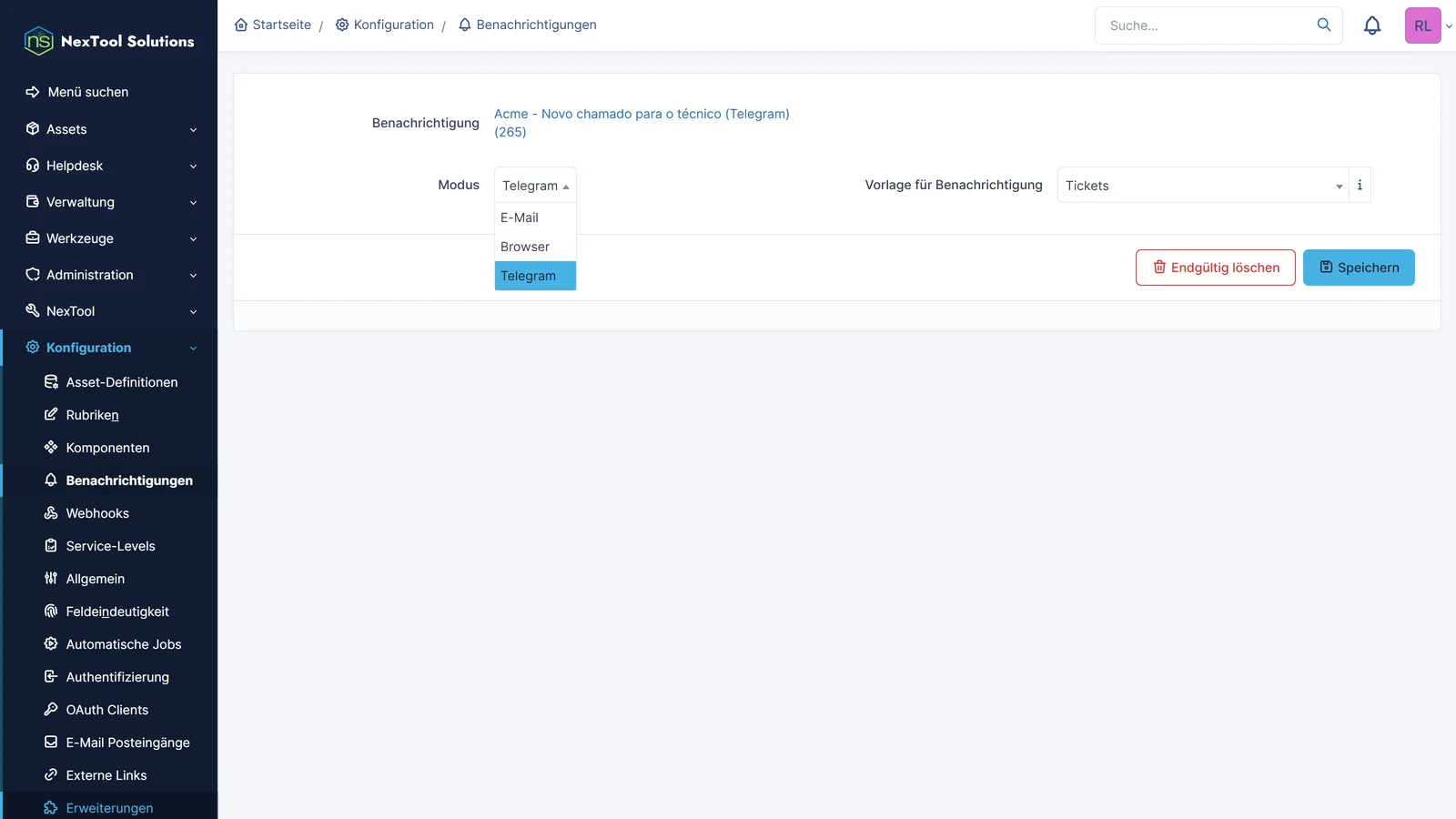This screenshot has width=1456, height=819.
Task: Expand the Werkzeuge sidebar menu
Action: pyautogui.click(x=109, y=238)
